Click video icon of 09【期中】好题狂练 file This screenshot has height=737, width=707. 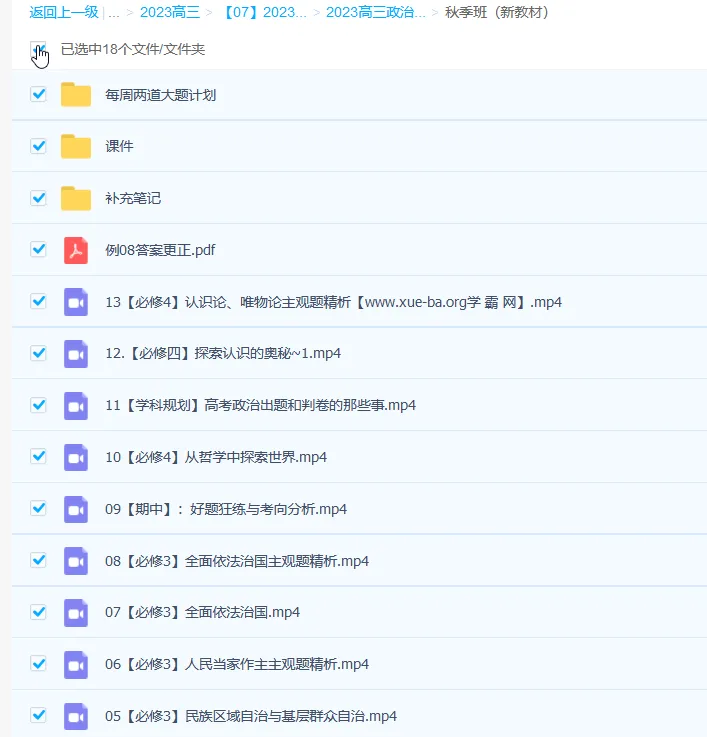pos(76,509)
